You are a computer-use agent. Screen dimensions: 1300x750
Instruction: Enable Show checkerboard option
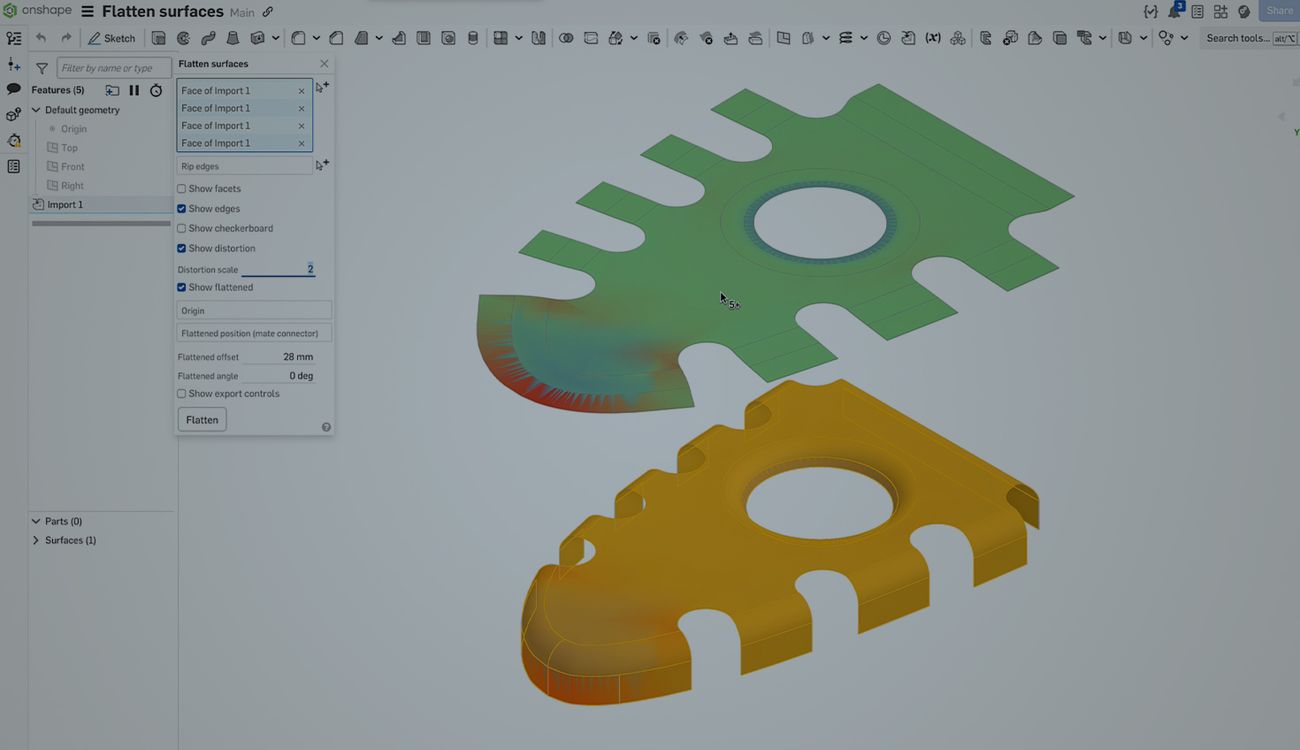(181, 228)
